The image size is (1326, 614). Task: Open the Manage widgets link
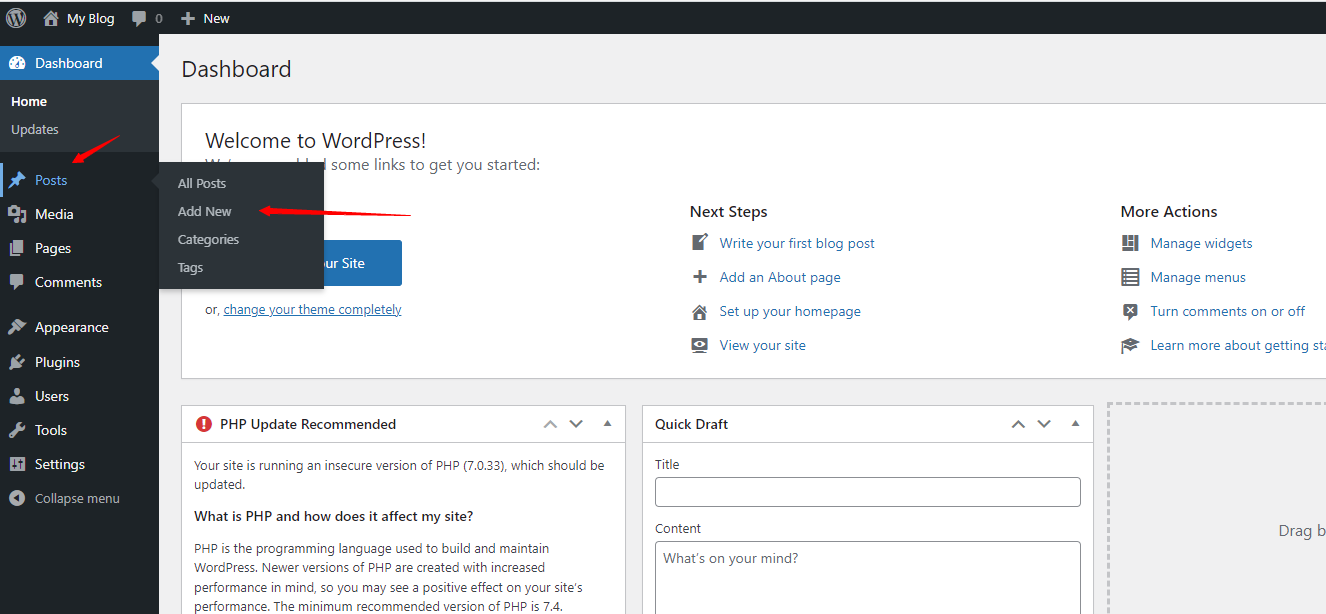(x=1201, y=243)
